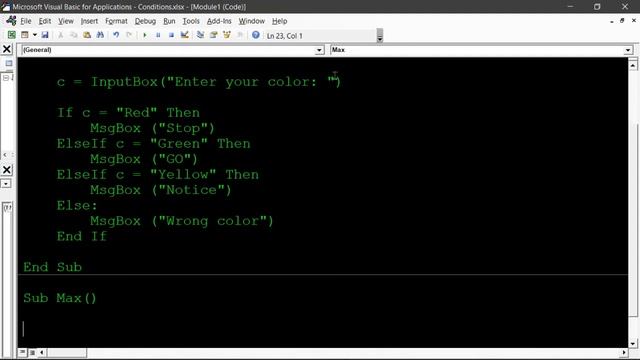This screenshot has height=360, width=640.
Task: Click the VBA application icon in menu bar
Action: (x=11, y=21)
